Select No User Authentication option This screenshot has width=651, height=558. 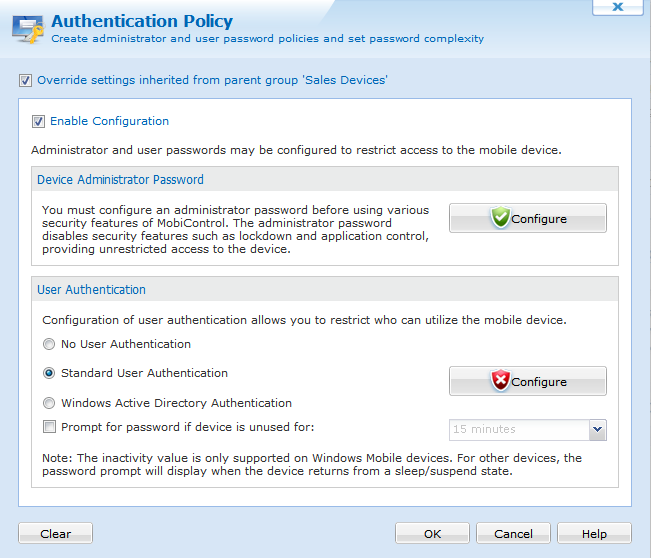49,344
